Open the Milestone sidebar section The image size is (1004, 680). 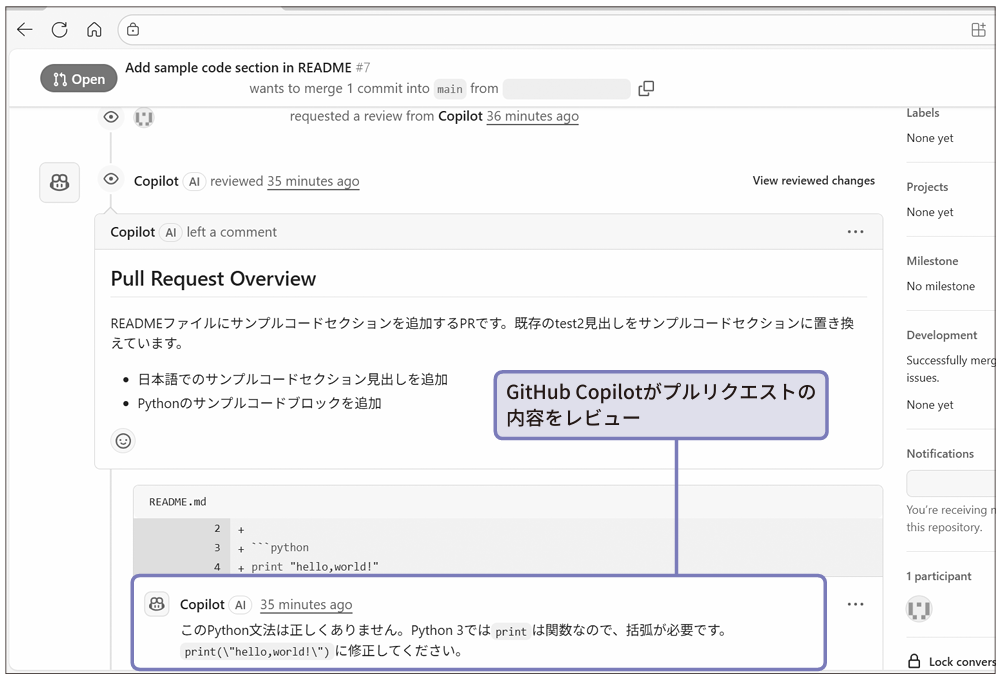(x=932, y=261)
